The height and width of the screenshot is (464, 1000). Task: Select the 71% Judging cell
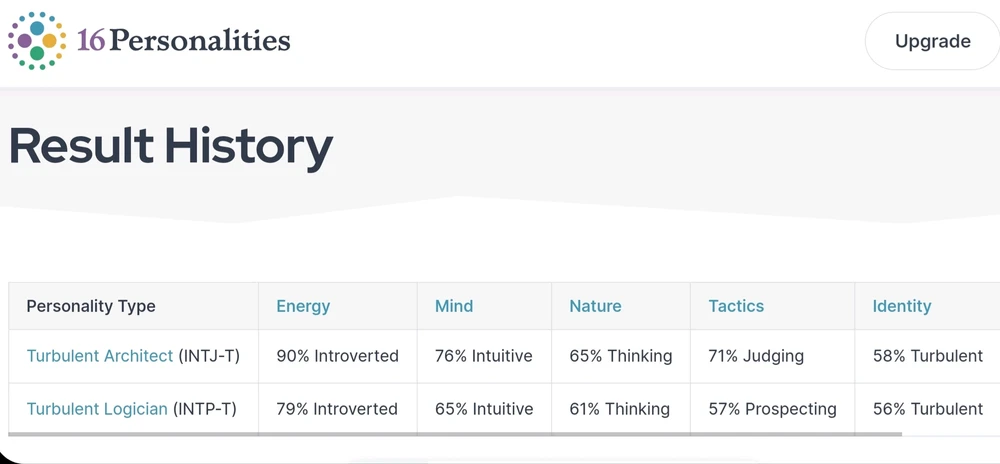772,356
